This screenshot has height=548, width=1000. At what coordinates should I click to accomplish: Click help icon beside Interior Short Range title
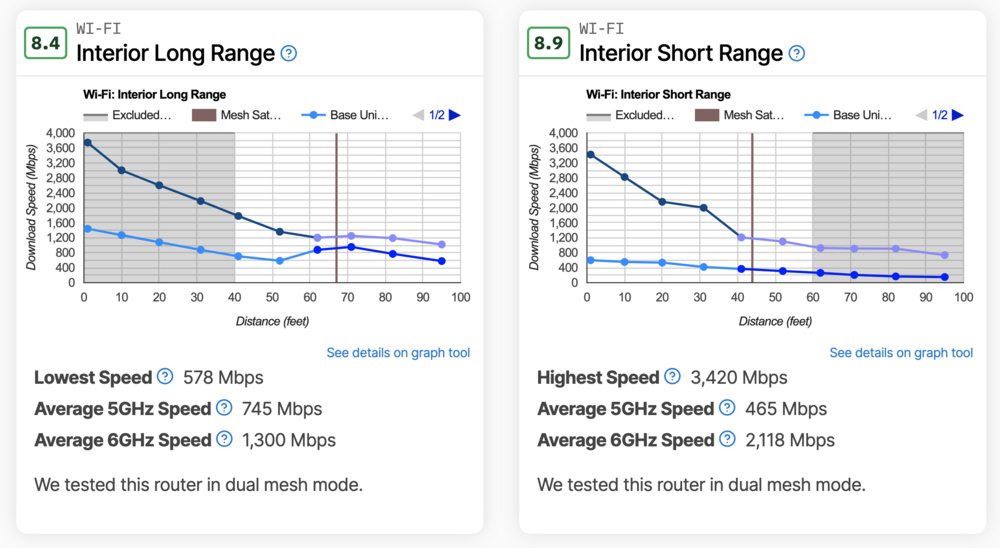[796, 53]
